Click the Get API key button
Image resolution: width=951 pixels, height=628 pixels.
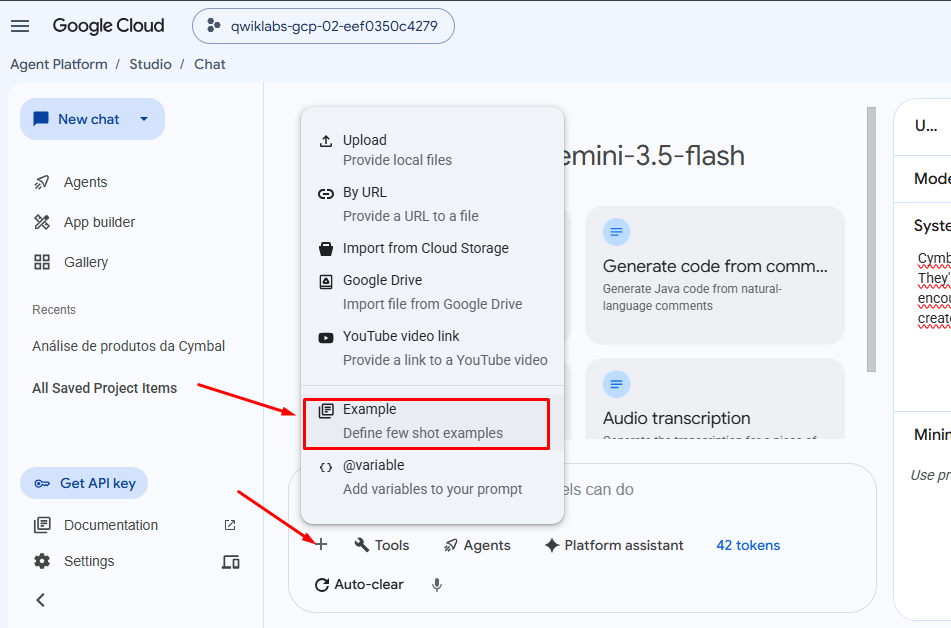[84, 483]
